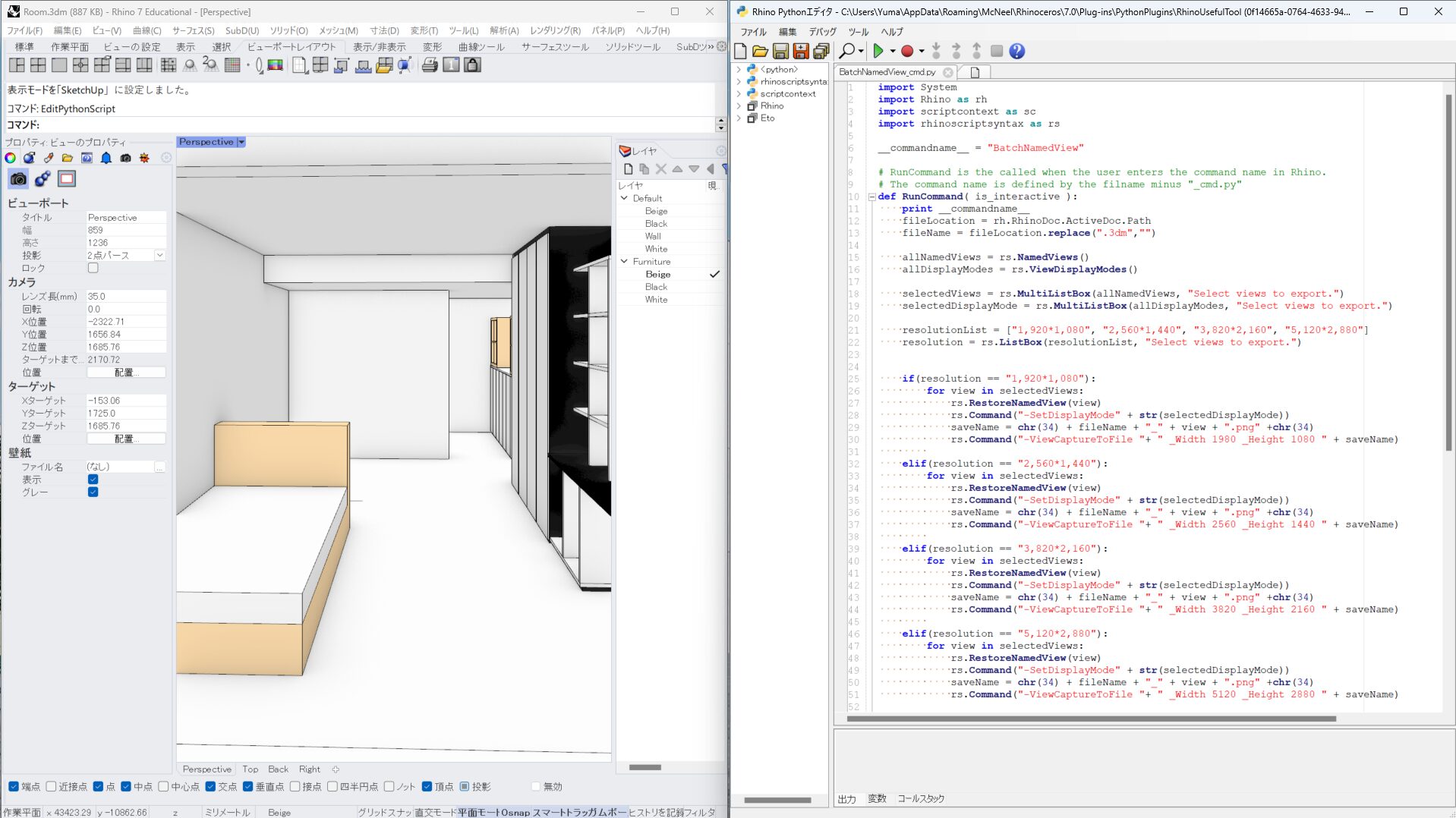
Task: Toggle the 頂点 osnap checkbox
Action: 427,787
